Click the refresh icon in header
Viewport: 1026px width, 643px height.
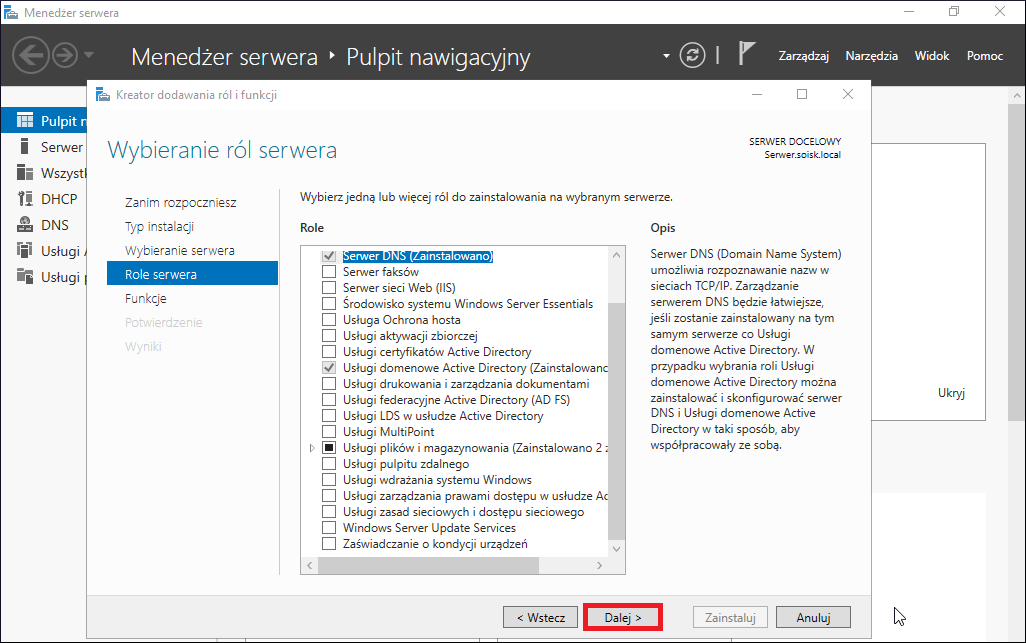click(692, 55)
